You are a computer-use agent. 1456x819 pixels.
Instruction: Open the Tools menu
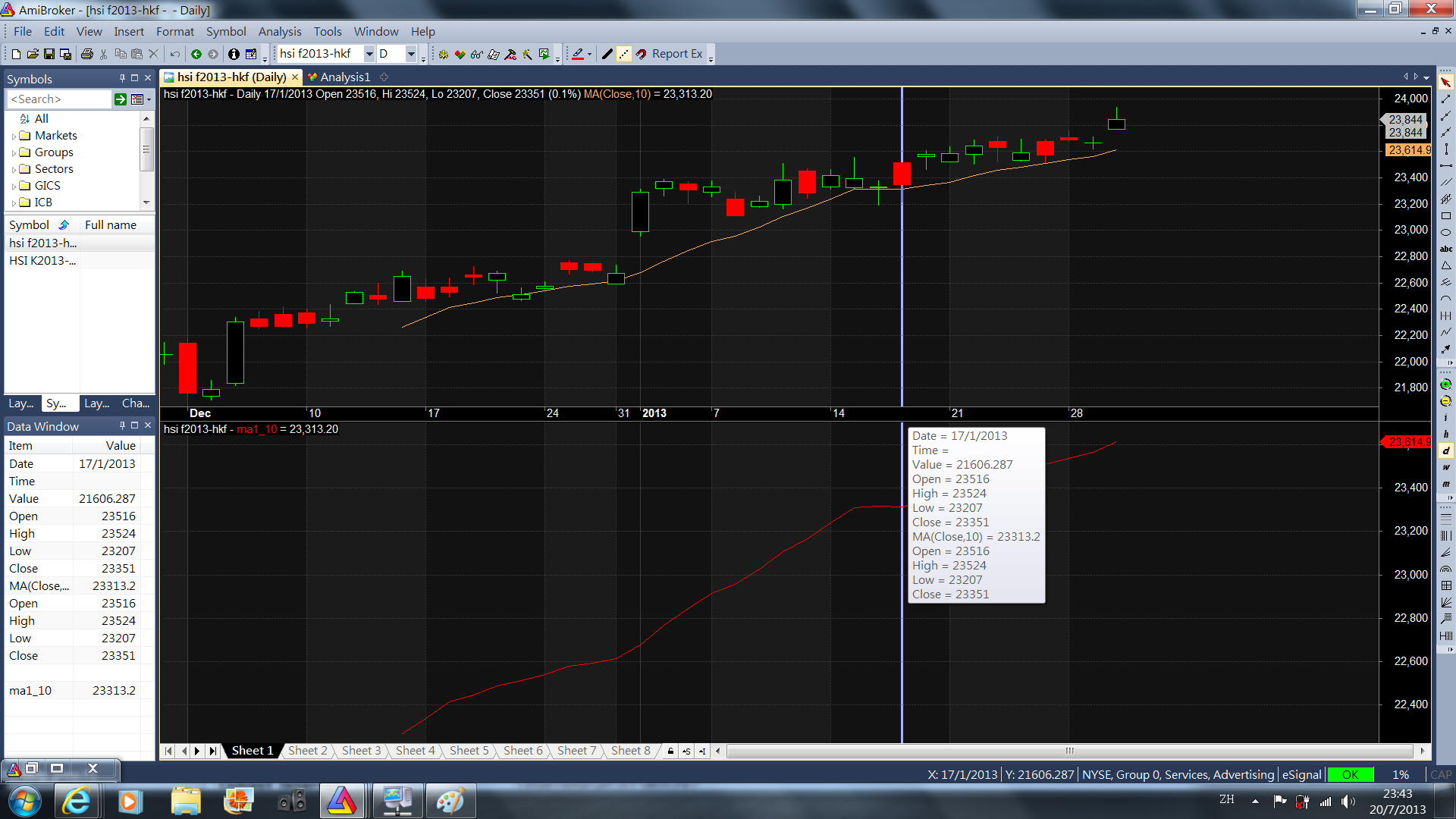328,31
